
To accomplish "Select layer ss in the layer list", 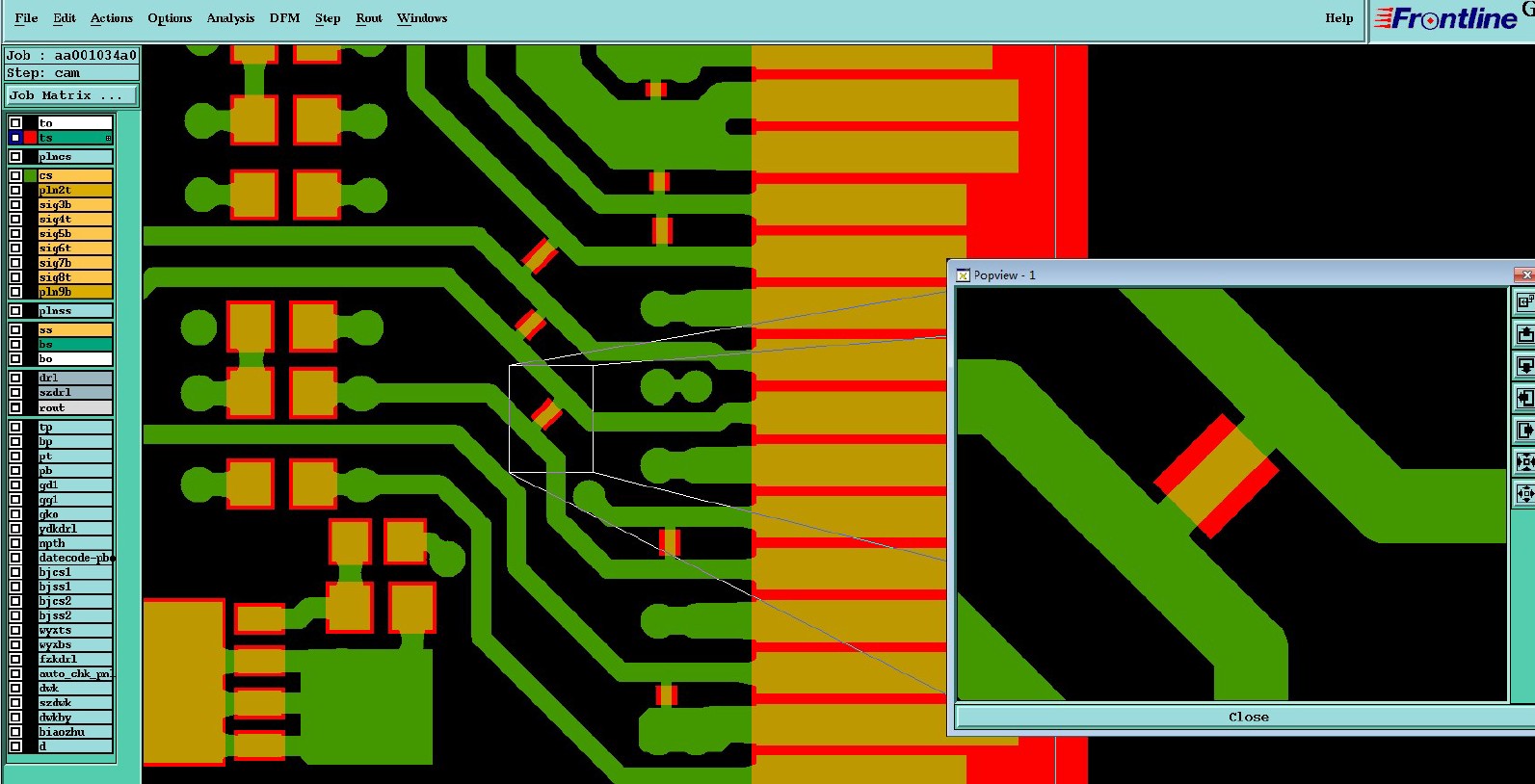I will [75, 329].
